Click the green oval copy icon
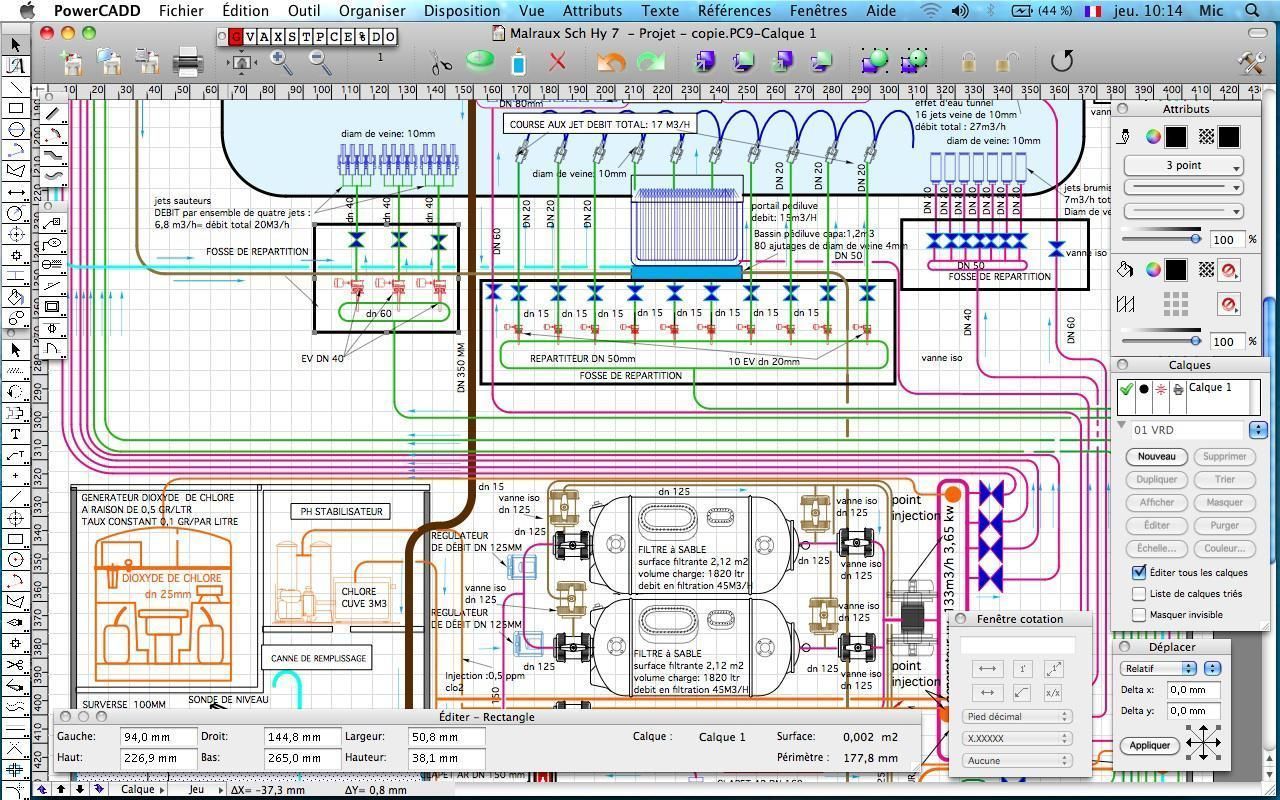 click(x=480, y=62)
